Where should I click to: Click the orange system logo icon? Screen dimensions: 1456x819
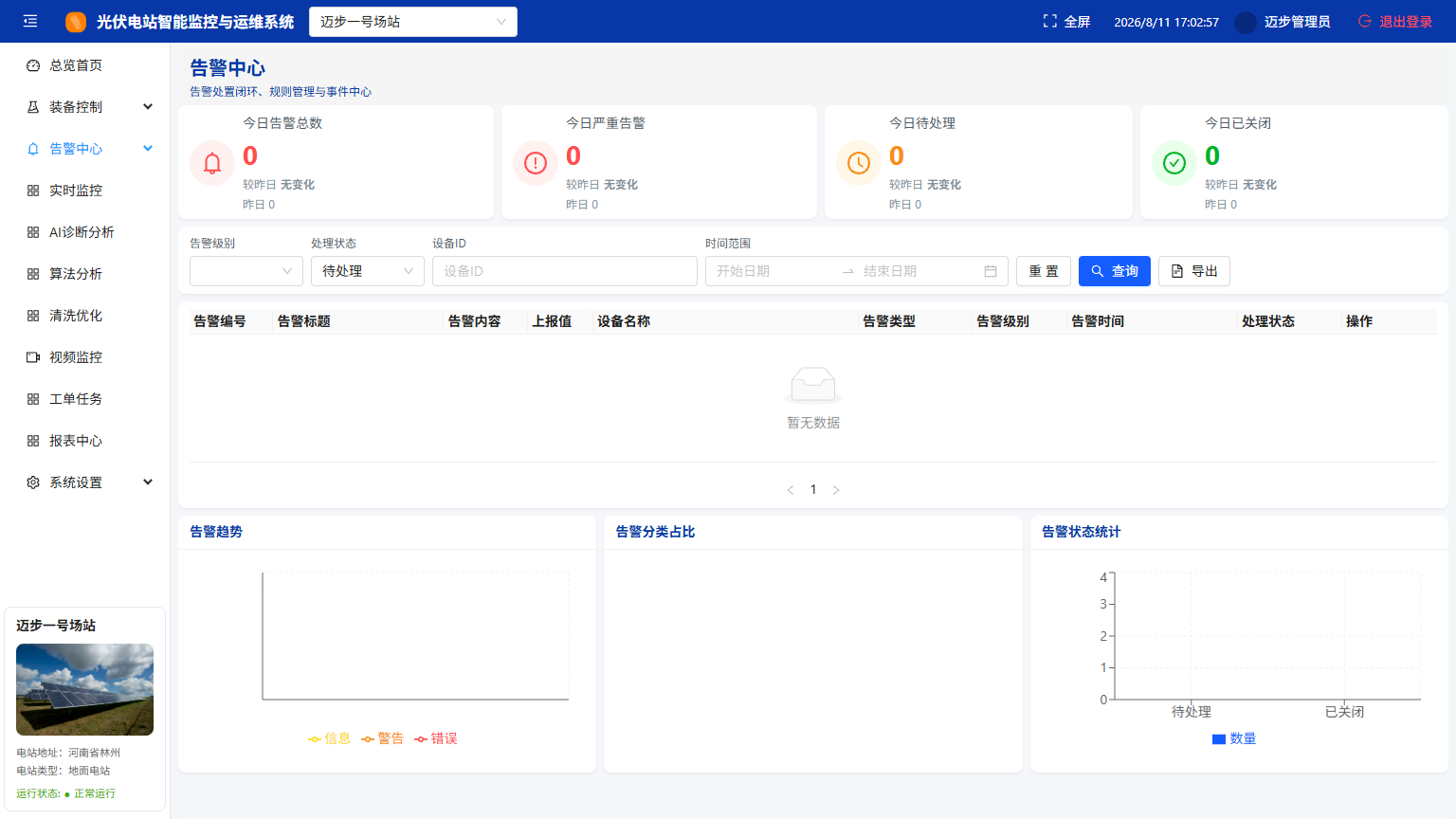click(x=76, y=22)
